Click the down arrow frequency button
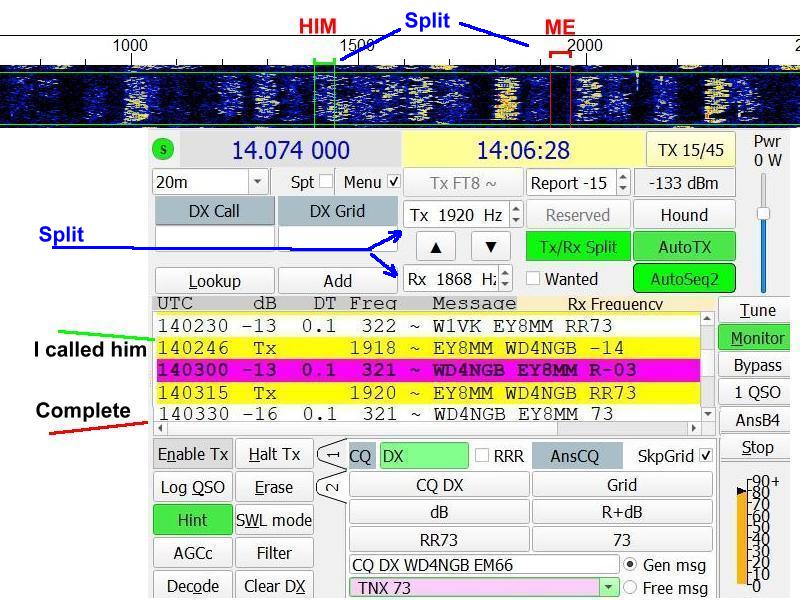Image resolution: width=800 pixels, height=600 pixels. pyautogui.click(x=491, y=247)
